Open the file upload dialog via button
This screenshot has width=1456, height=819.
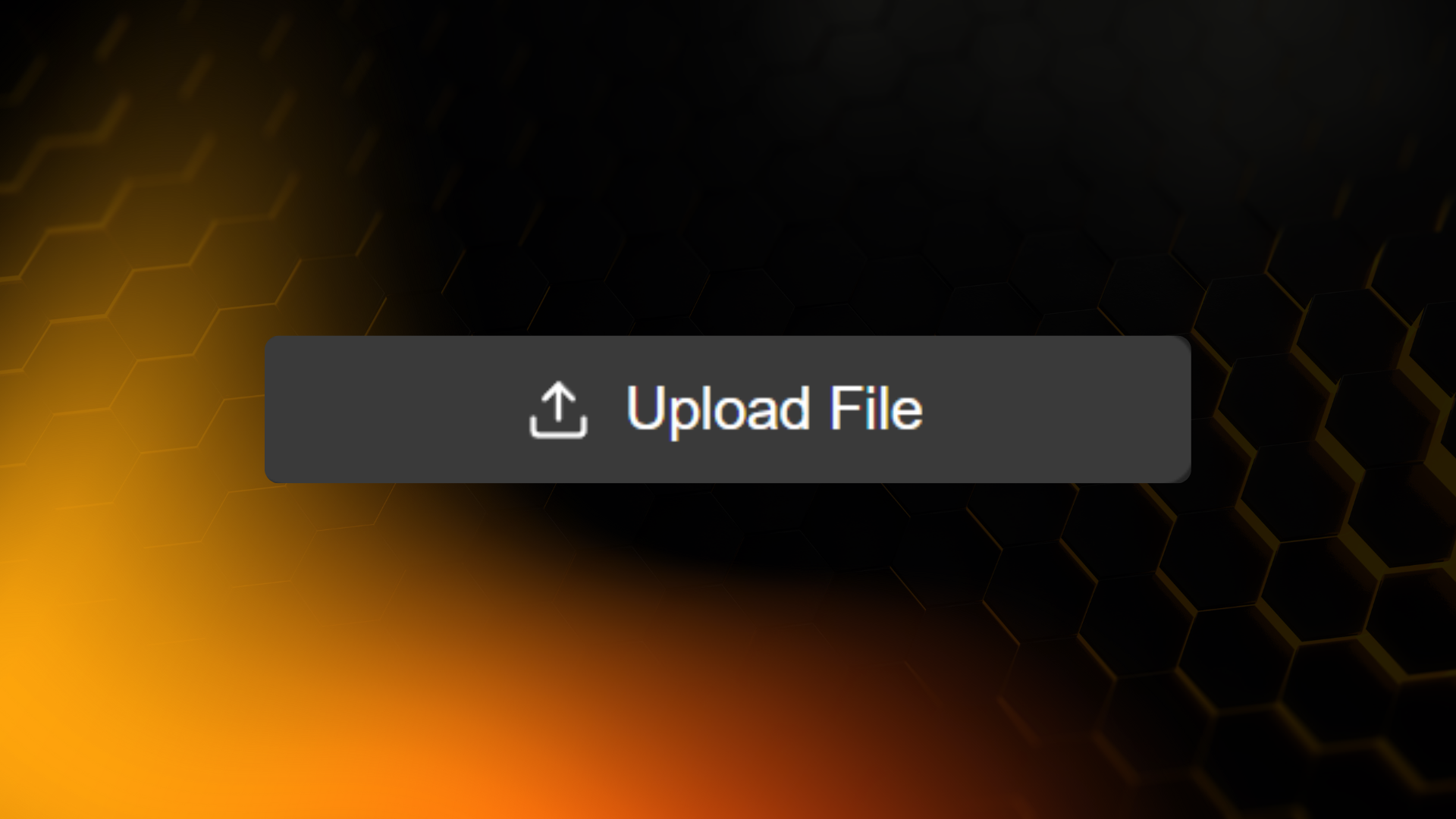728,409
